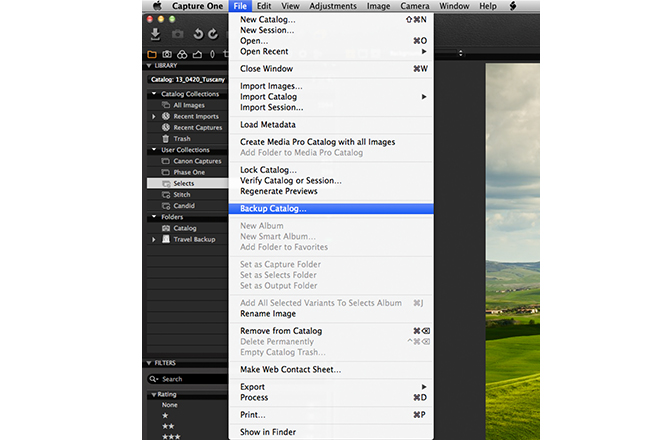660x440 pixels.
Task: Select the Capture camera tool tab
Action: [x=167, y=54]
